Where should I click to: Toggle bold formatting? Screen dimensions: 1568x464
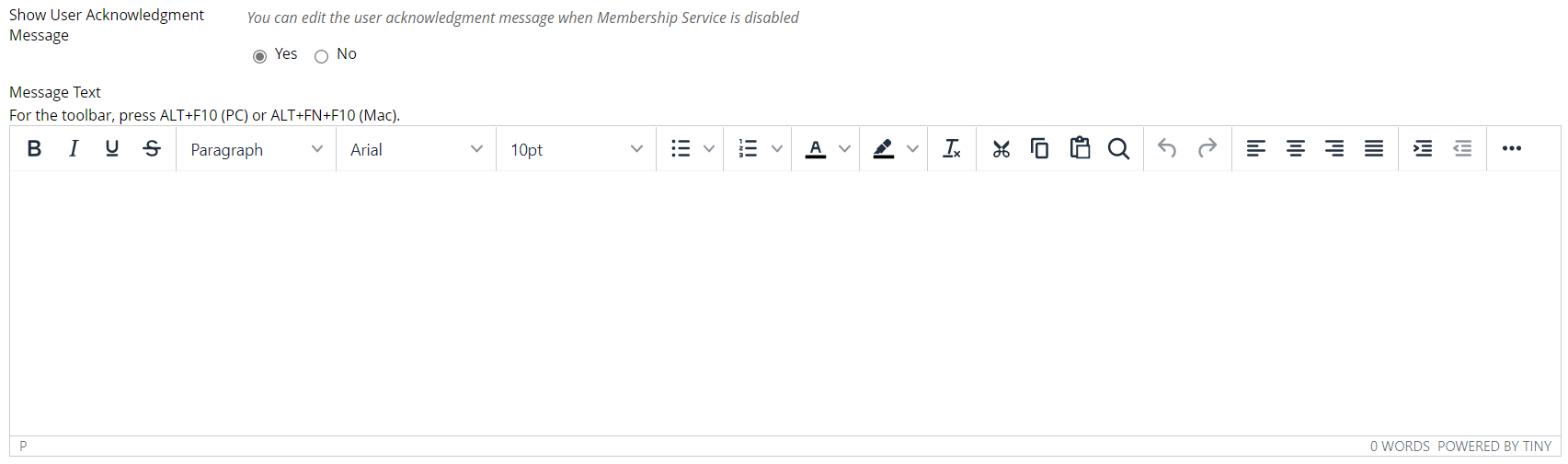pyautogui.click(x=34, y=149)
